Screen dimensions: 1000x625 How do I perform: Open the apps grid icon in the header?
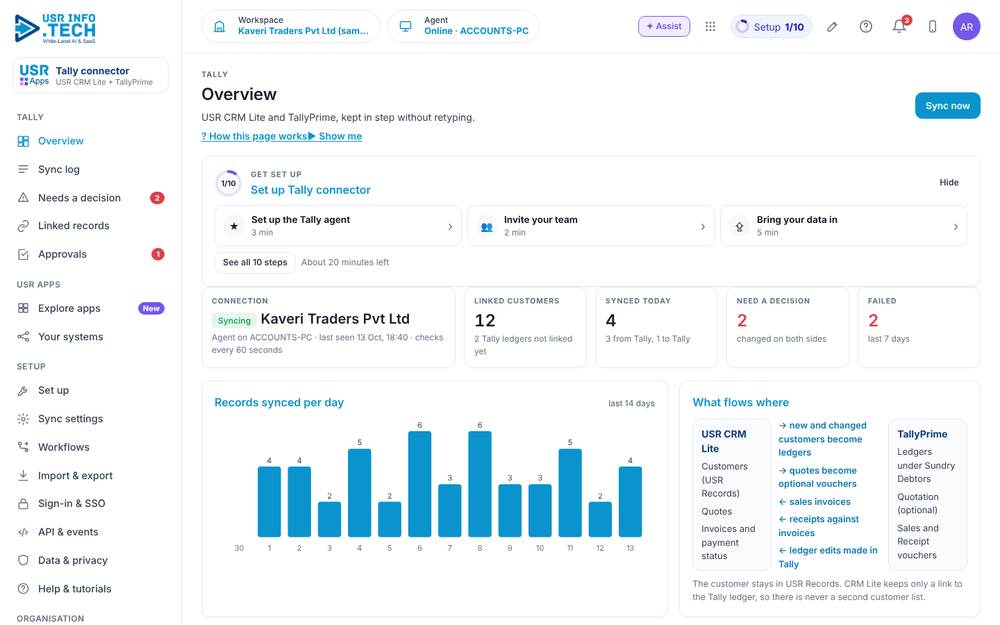(710, 26)
